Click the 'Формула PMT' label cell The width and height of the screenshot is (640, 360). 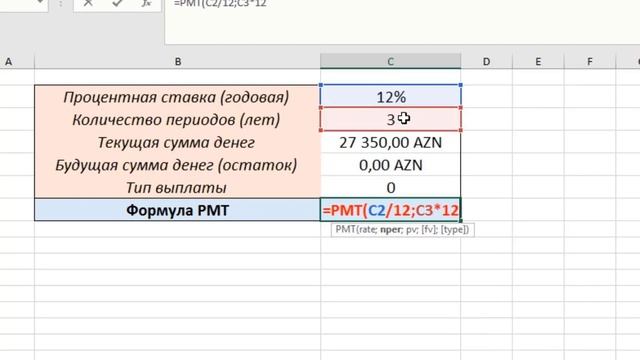click(x=178, y=210)
